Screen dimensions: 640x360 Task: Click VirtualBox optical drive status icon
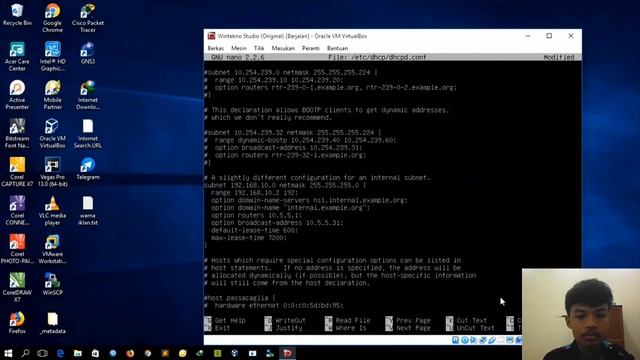tap(464, 340)
